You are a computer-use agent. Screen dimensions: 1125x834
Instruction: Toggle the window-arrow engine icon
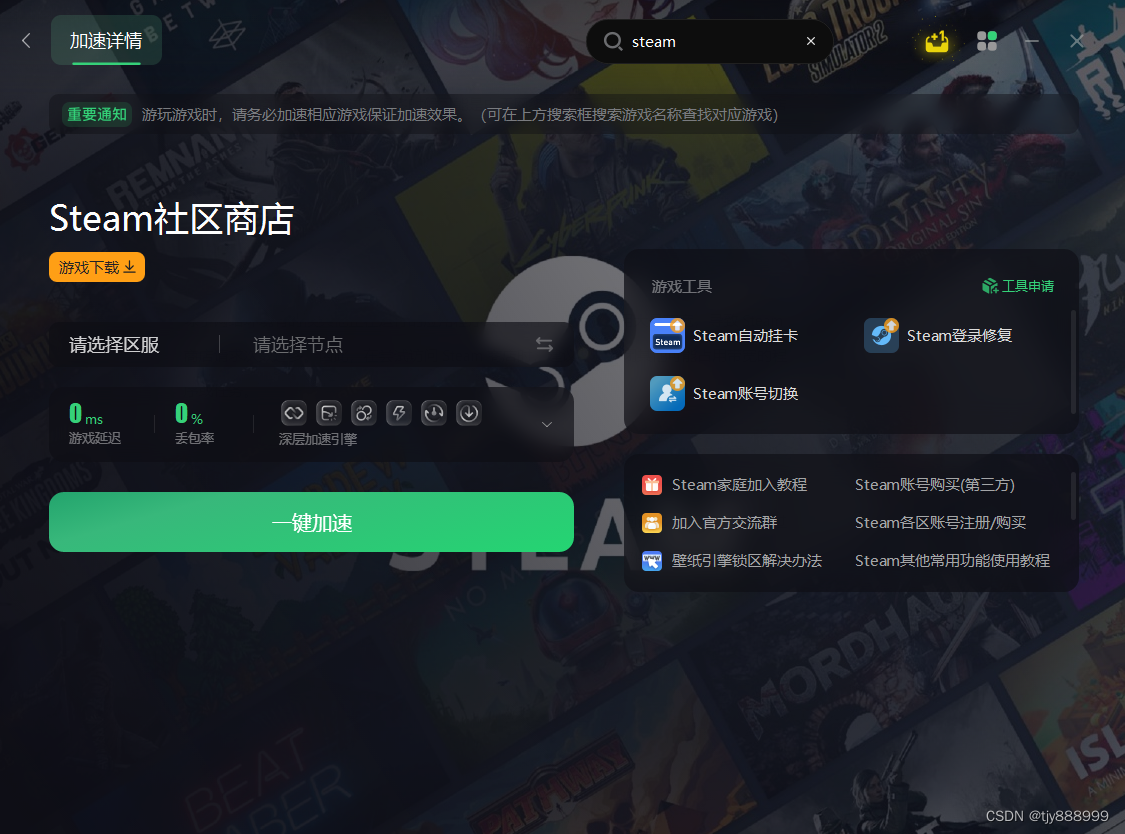point(329,413)
